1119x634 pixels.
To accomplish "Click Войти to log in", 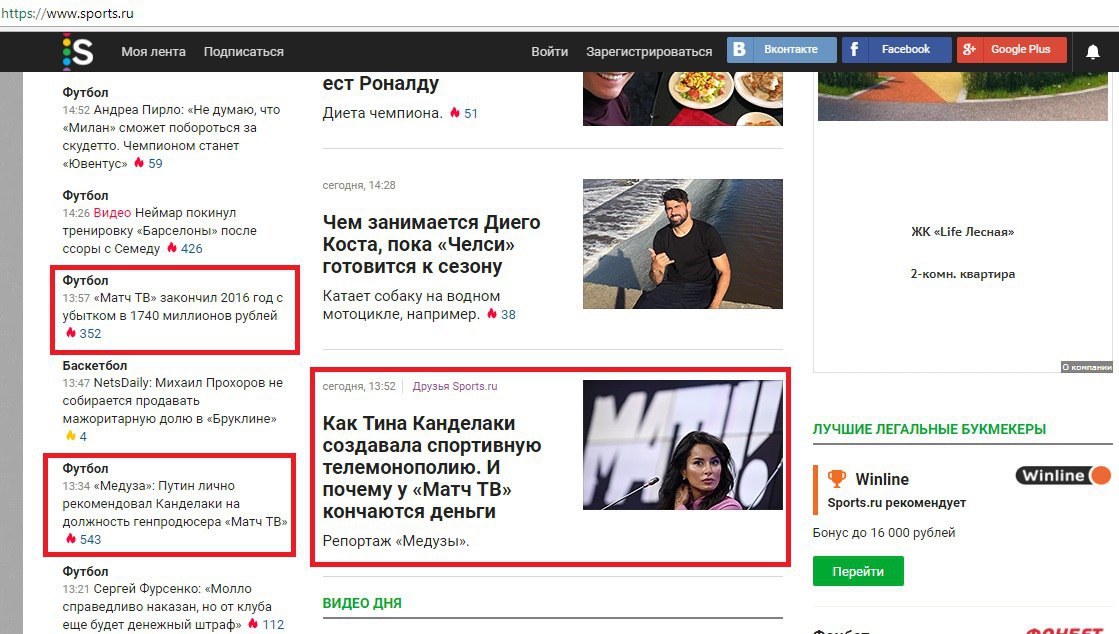I will (x=550, y=51).
